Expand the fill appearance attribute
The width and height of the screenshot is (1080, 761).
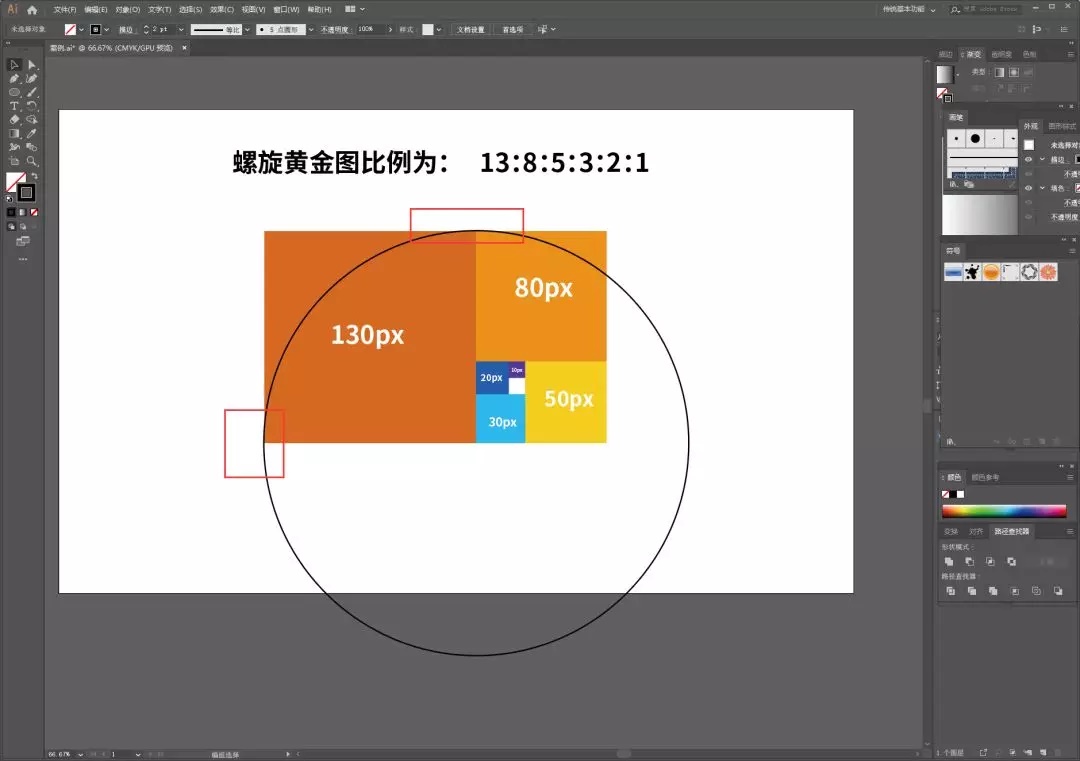point(1042,188)
